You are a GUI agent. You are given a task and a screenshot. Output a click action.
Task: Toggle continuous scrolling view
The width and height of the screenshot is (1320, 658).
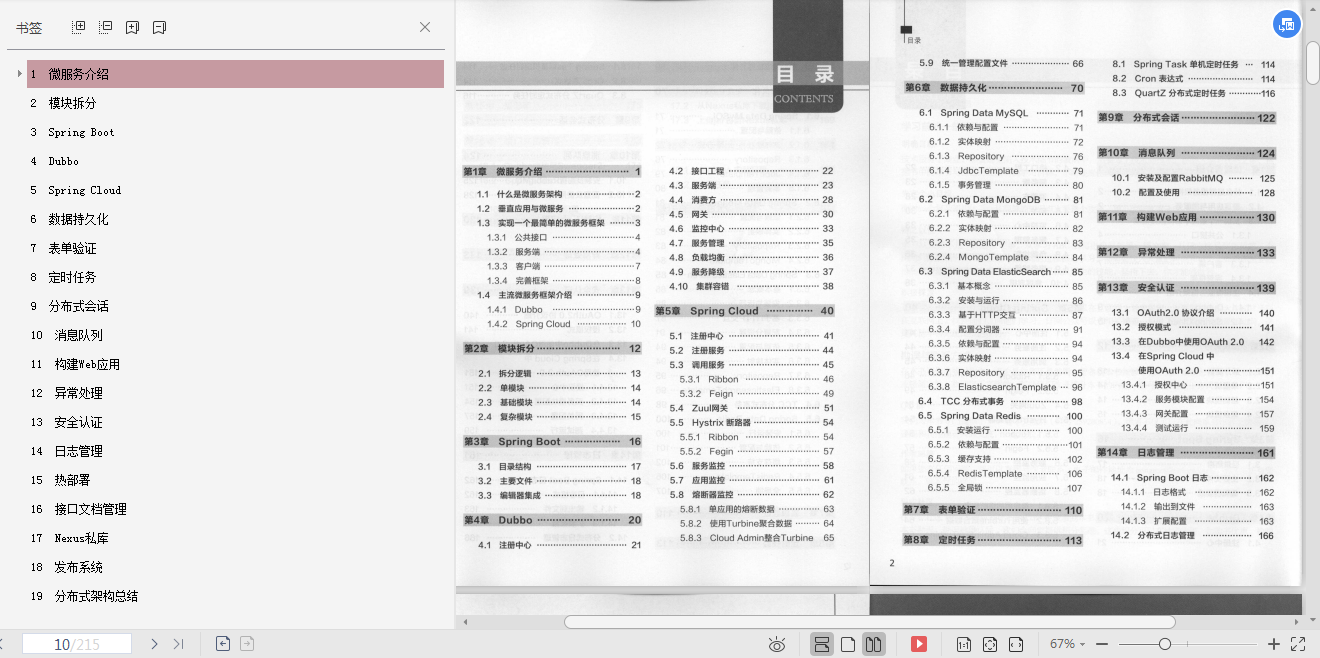click(x=822, y=644)
